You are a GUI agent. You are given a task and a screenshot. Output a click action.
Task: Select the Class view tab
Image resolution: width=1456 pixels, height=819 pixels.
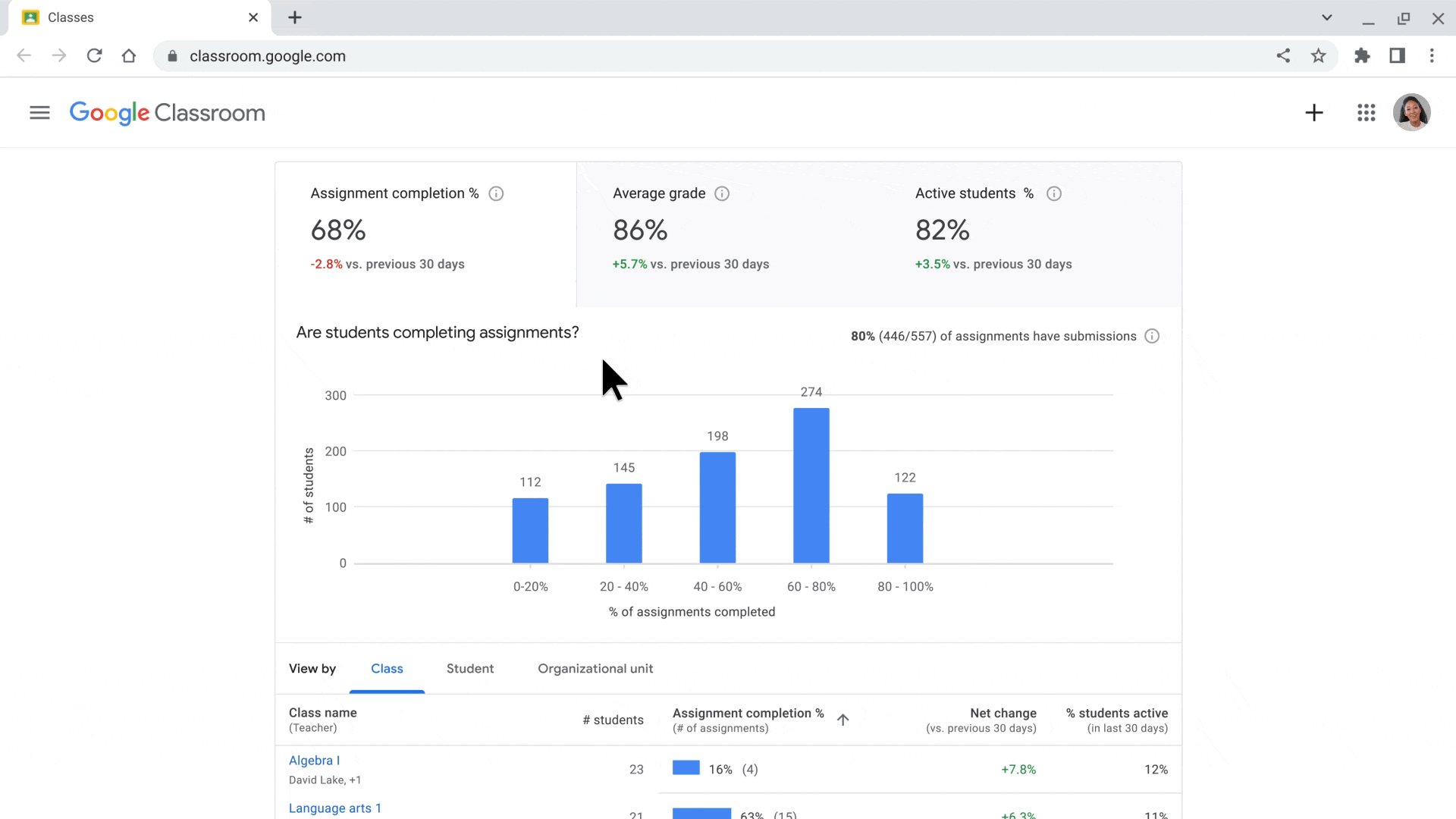coord(386,668)
